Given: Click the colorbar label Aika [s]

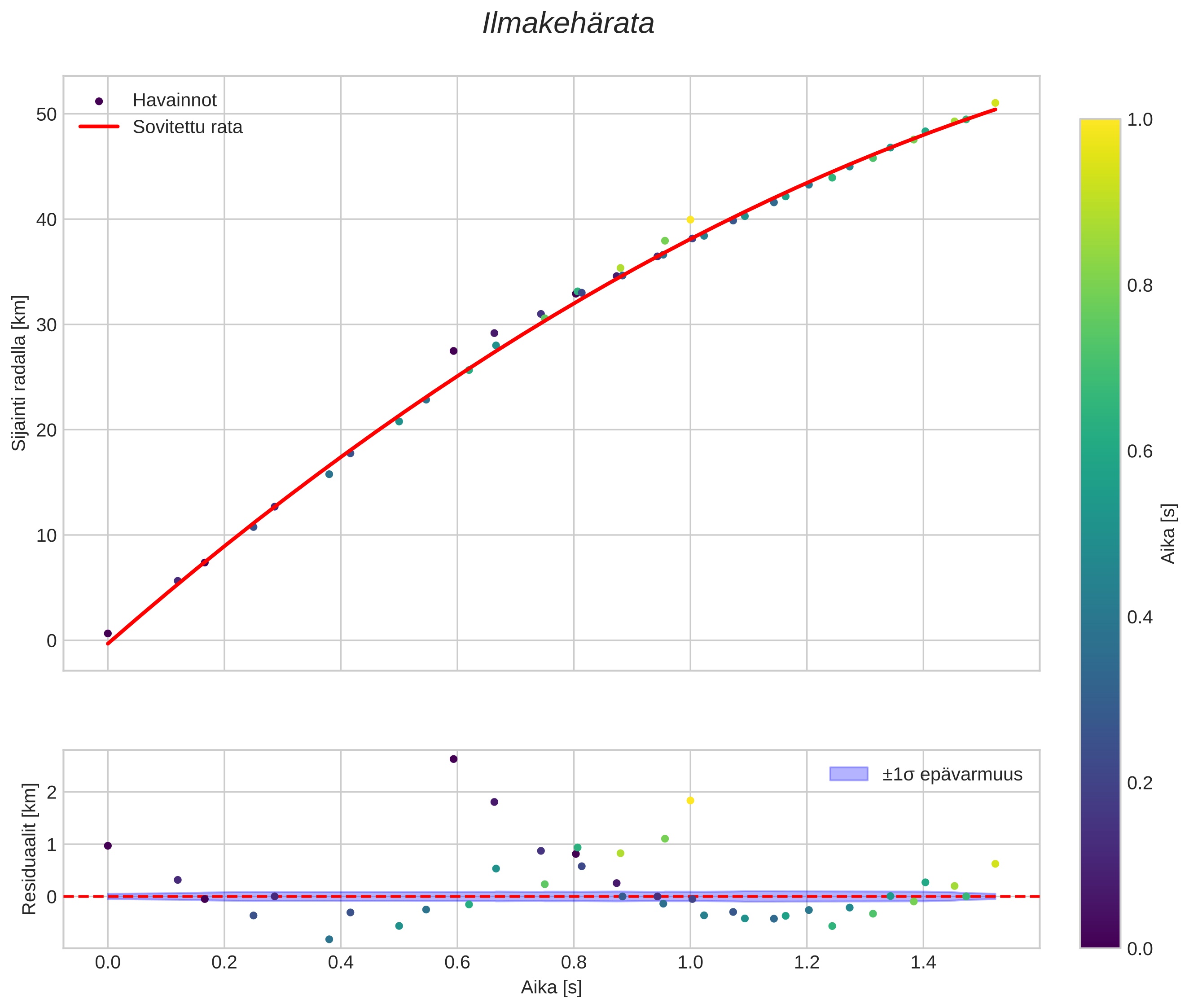Looking at the screenshot, I should [1169, 533].
